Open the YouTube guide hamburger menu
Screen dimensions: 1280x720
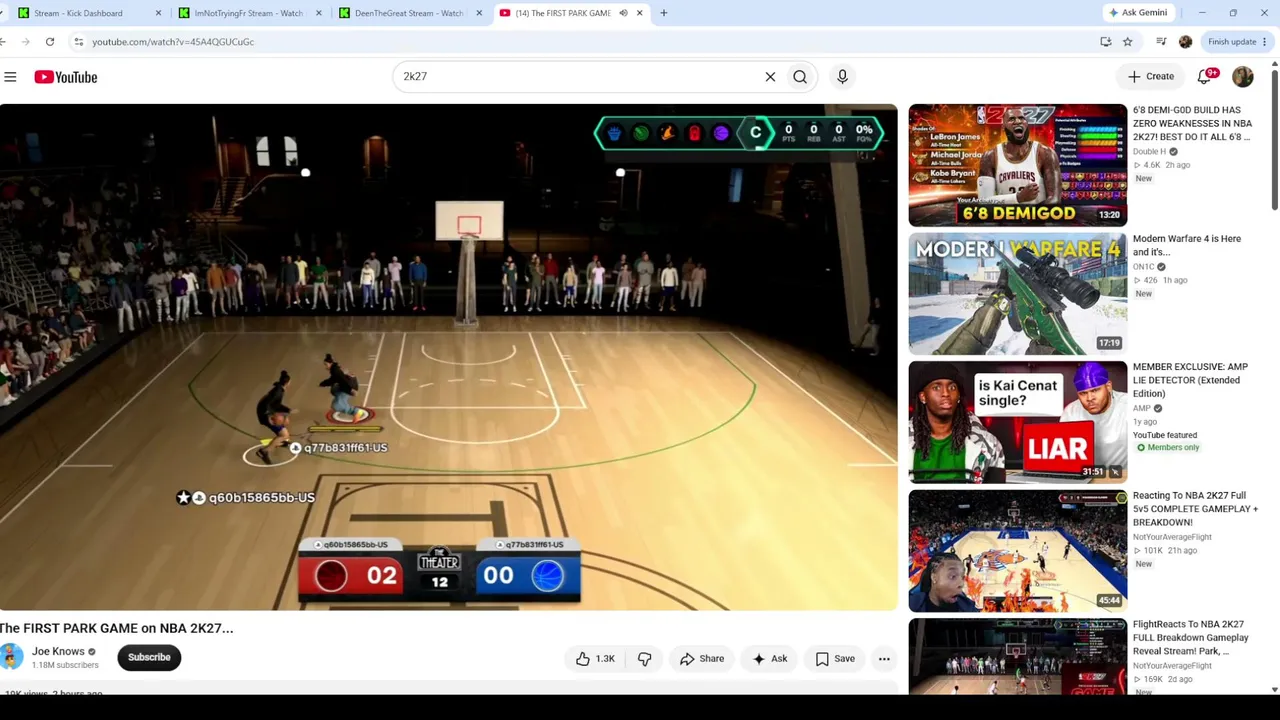click(x=10, y=77)
